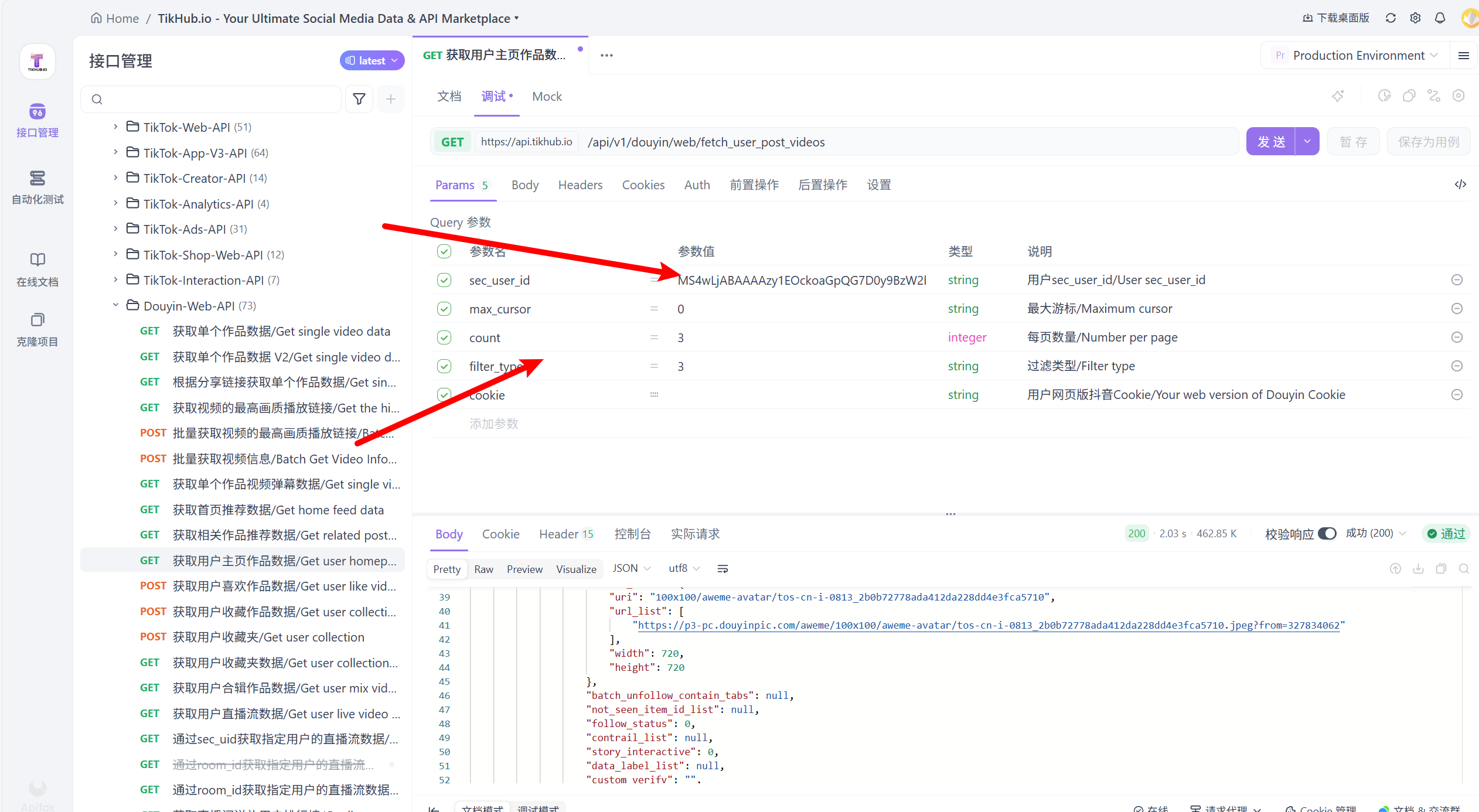
Task: Open the avatar URL link in response
Action: point(988,625)
